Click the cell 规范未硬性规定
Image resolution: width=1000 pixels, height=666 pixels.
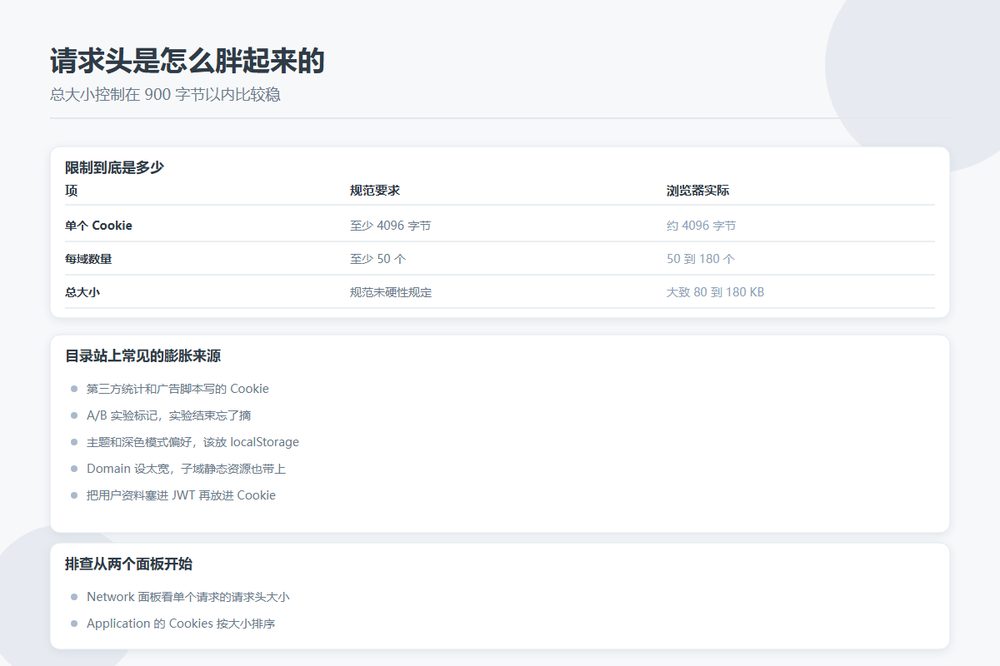[x=390, y=292]
